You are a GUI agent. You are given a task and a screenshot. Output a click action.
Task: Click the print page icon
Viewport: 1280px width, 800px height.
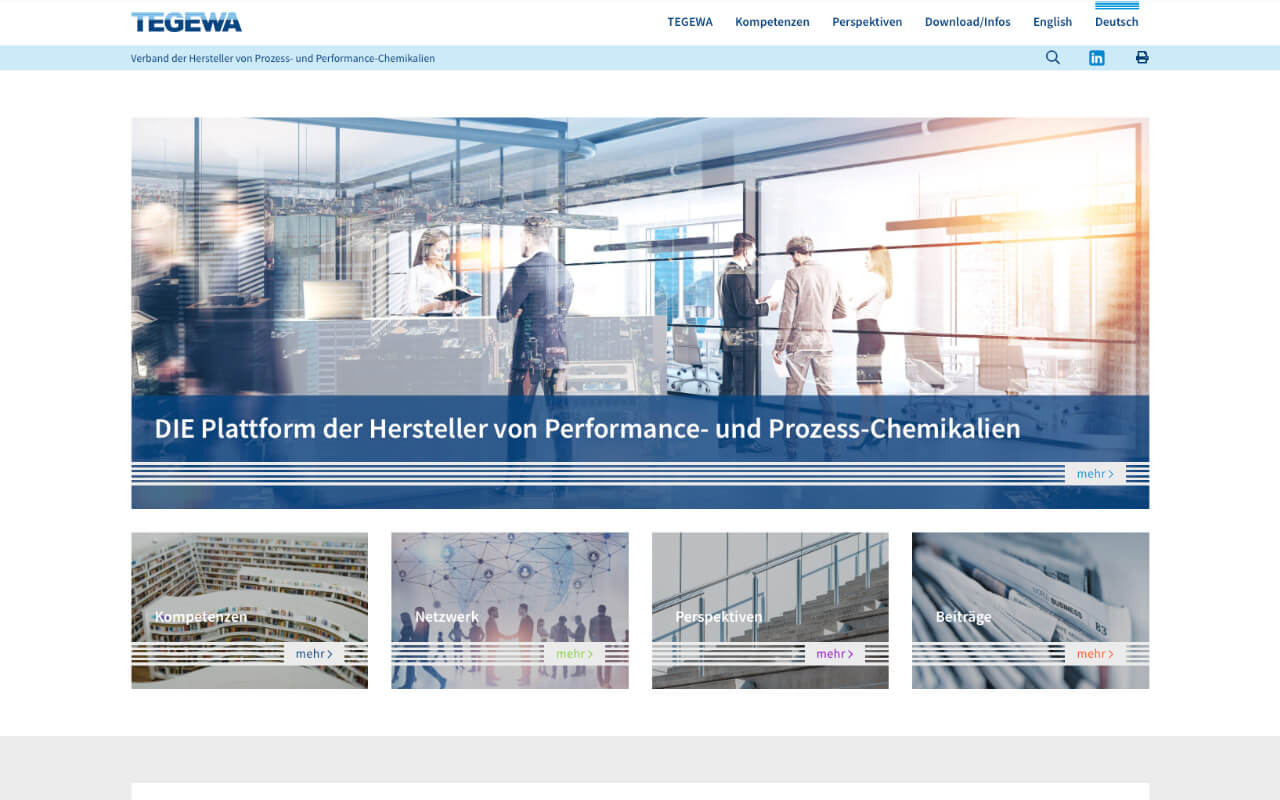pyautogui.click(x=1141, y=57)
